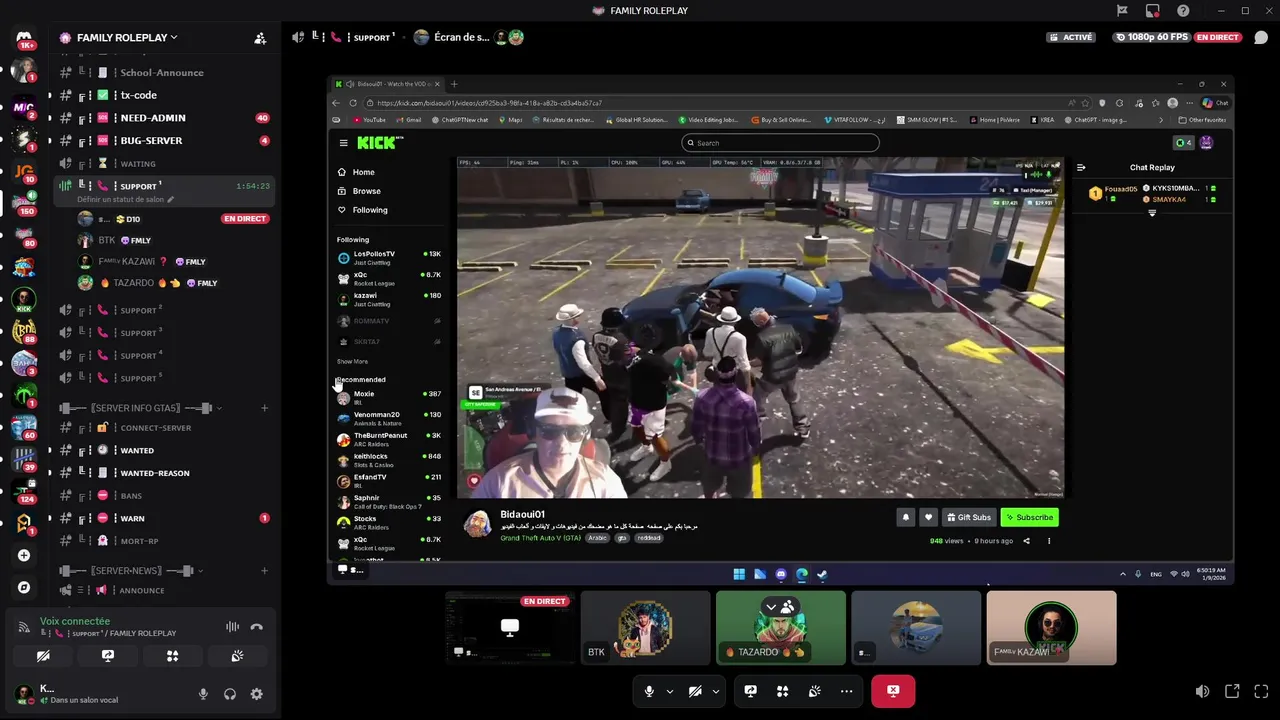Open activities icon in the voice panel
This screenshot has width=1280, height=720.
tap(172, 656)
